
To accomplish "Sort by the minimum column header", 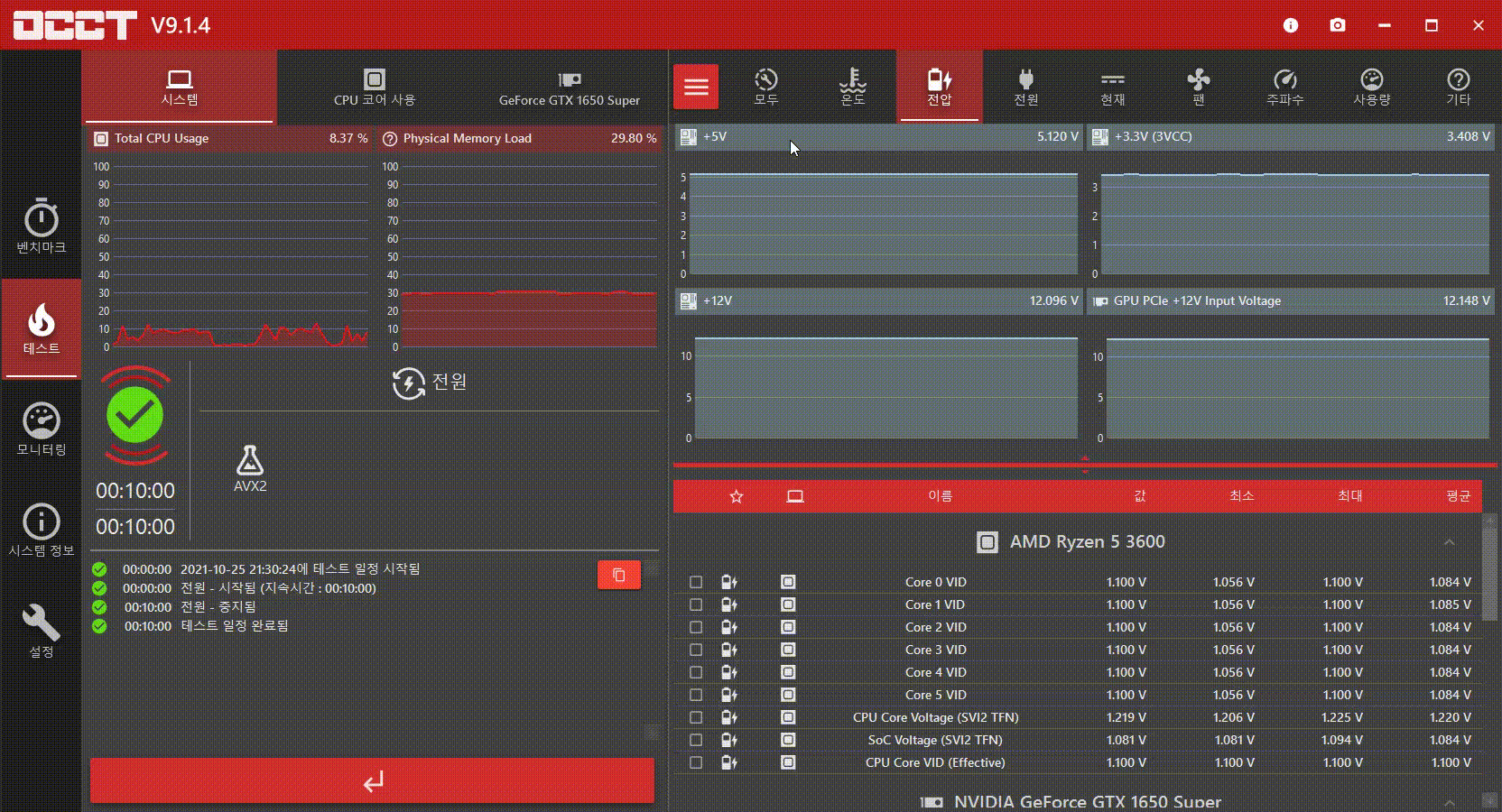I will tap(1242, 496).
